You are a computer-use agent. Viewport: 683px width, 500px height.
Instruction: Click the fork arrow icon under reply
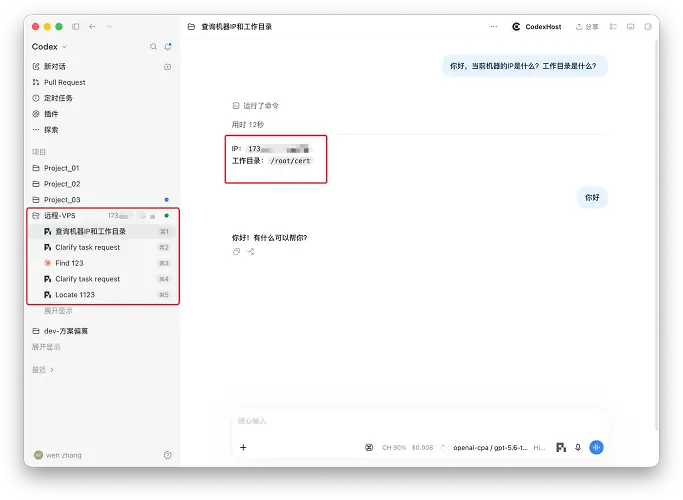(x=251, y=251)
